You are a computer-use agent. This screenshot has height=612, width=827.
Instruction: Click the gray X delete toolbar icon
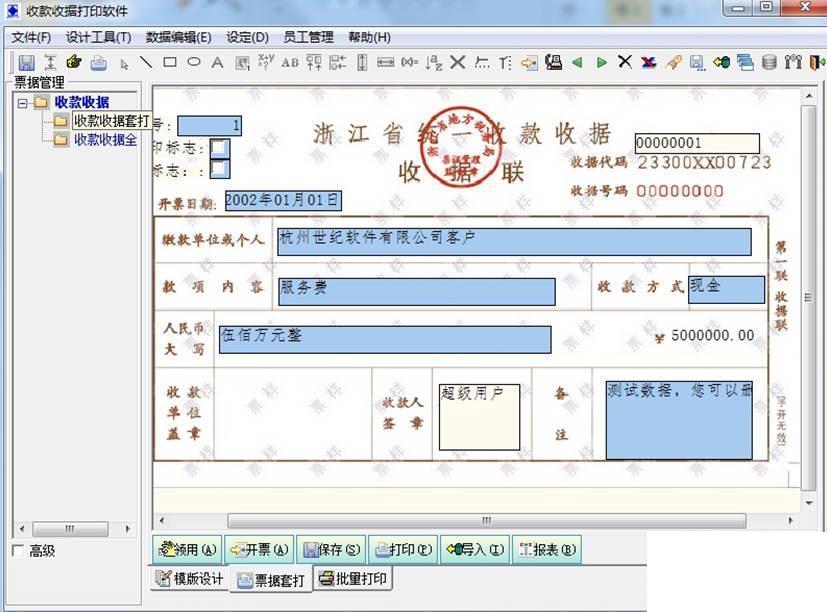coord(458,62)
